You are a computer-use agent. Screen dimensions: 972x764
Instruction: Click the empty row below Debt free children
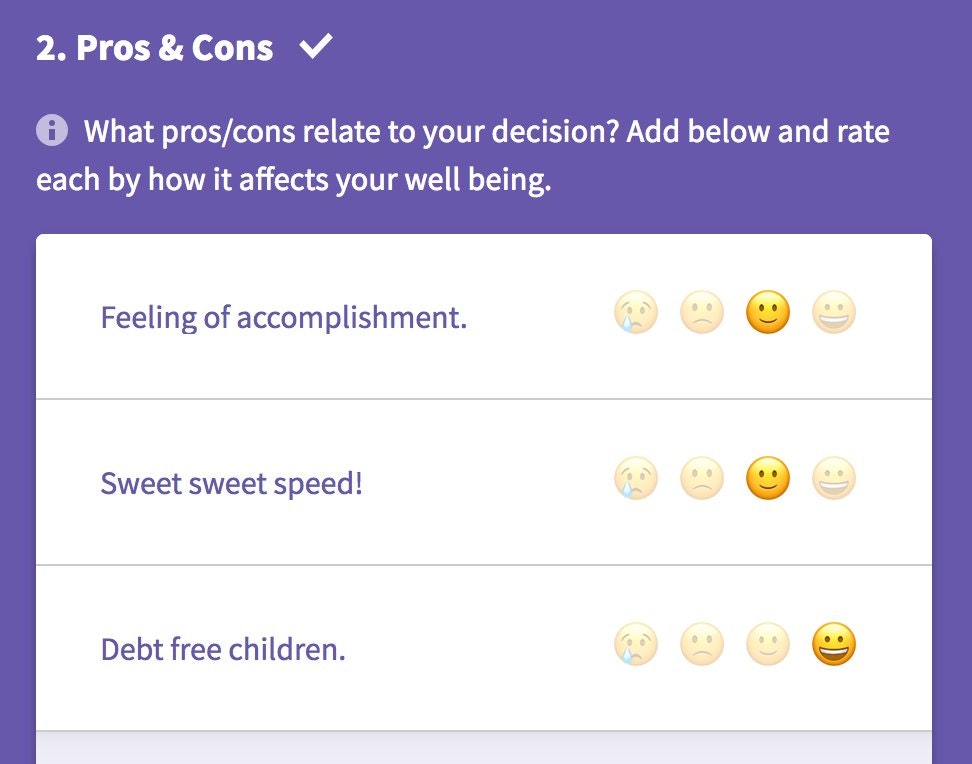pyautogui.click(x=484, y=748)
